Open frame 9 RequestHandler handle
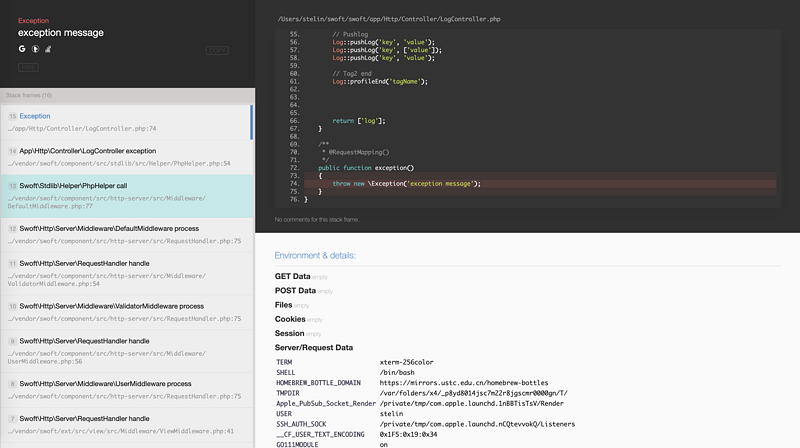The height and width of the screenshot is (448, 800). point(127,351)
